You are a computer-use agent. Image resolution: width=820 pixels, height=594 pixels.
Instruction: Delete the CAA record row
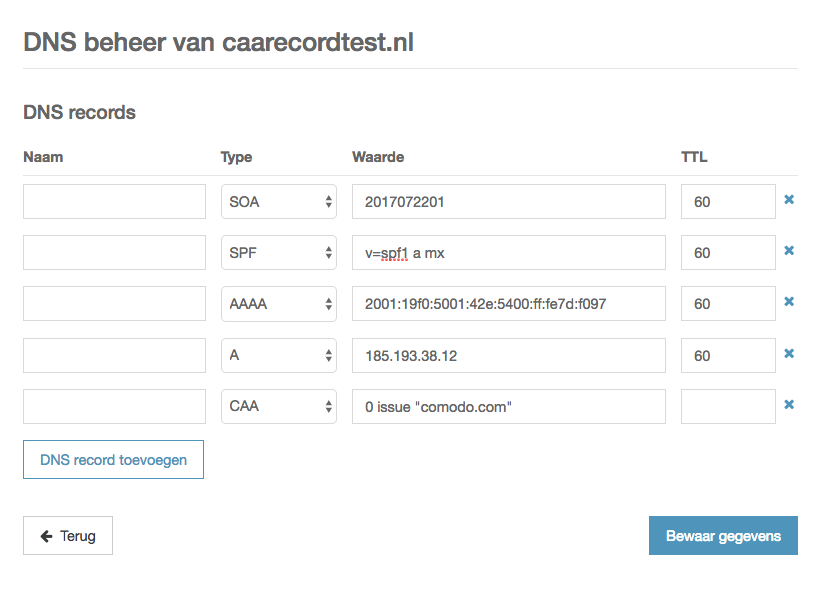[x=789, y=405]
